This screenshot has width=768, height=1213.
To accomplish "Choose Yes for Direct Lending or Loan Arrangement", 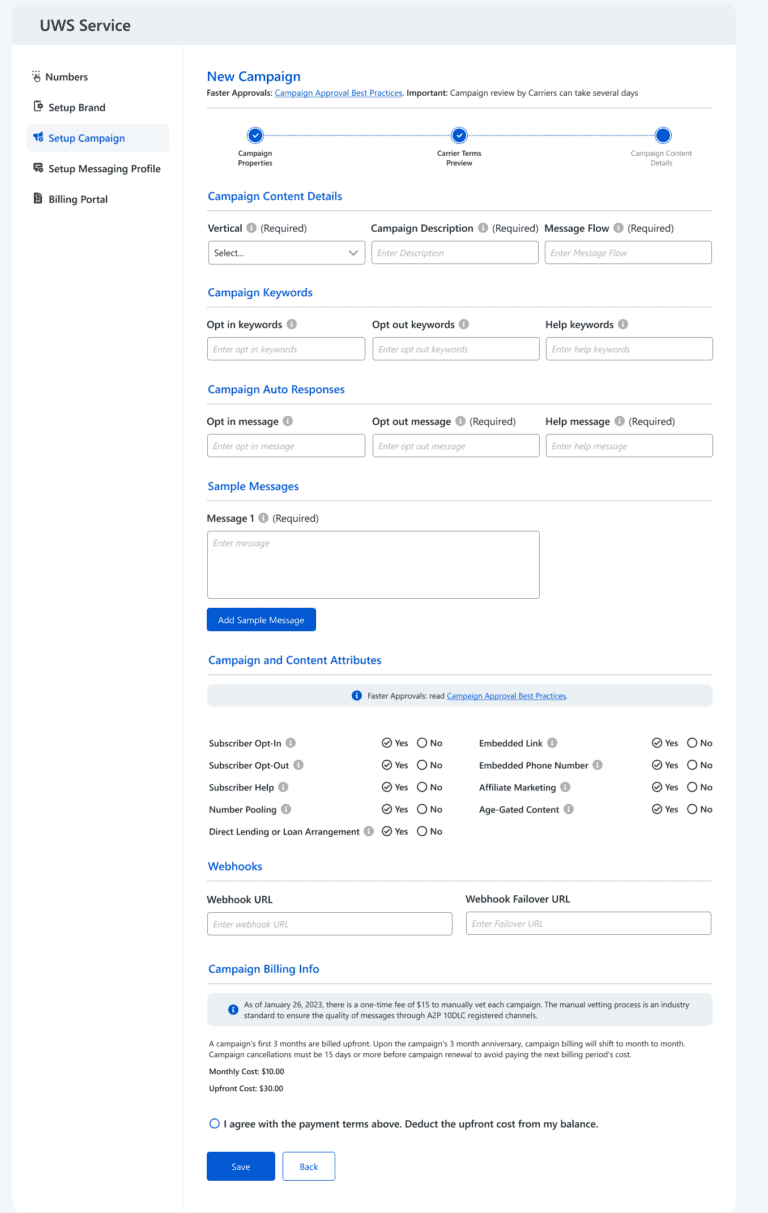I will pos(387,831).
